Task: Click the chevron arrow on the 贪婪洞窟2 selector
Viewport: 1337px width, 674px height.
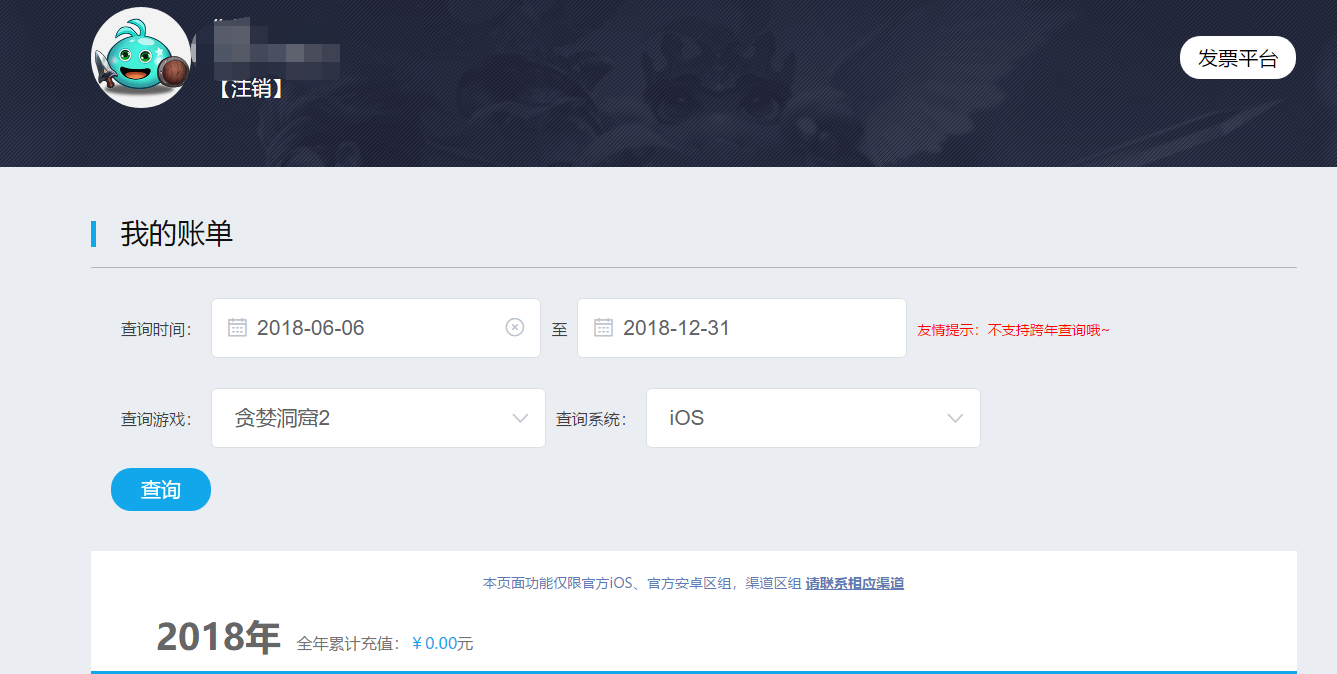Action: point(520,418)
